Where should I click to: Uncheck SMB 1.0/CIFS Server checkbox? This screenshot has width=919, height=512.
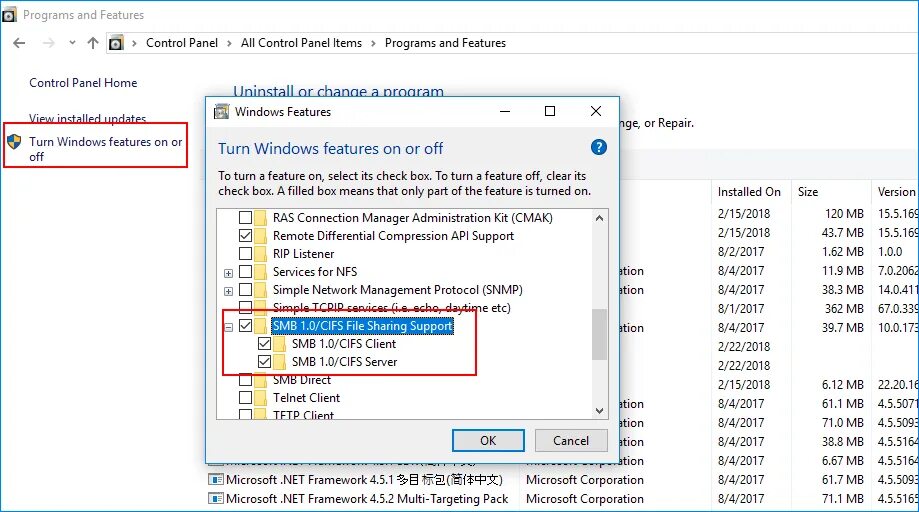pyautogui.click(x=264, y=361)
